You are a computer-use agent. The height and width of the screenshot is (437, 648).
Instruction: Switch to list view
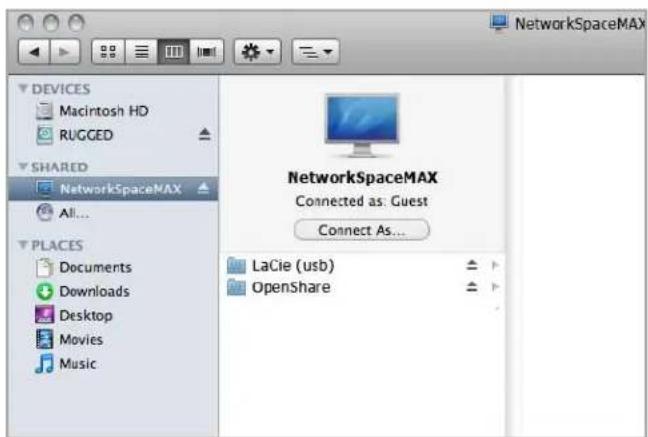(x=141, y=52)
